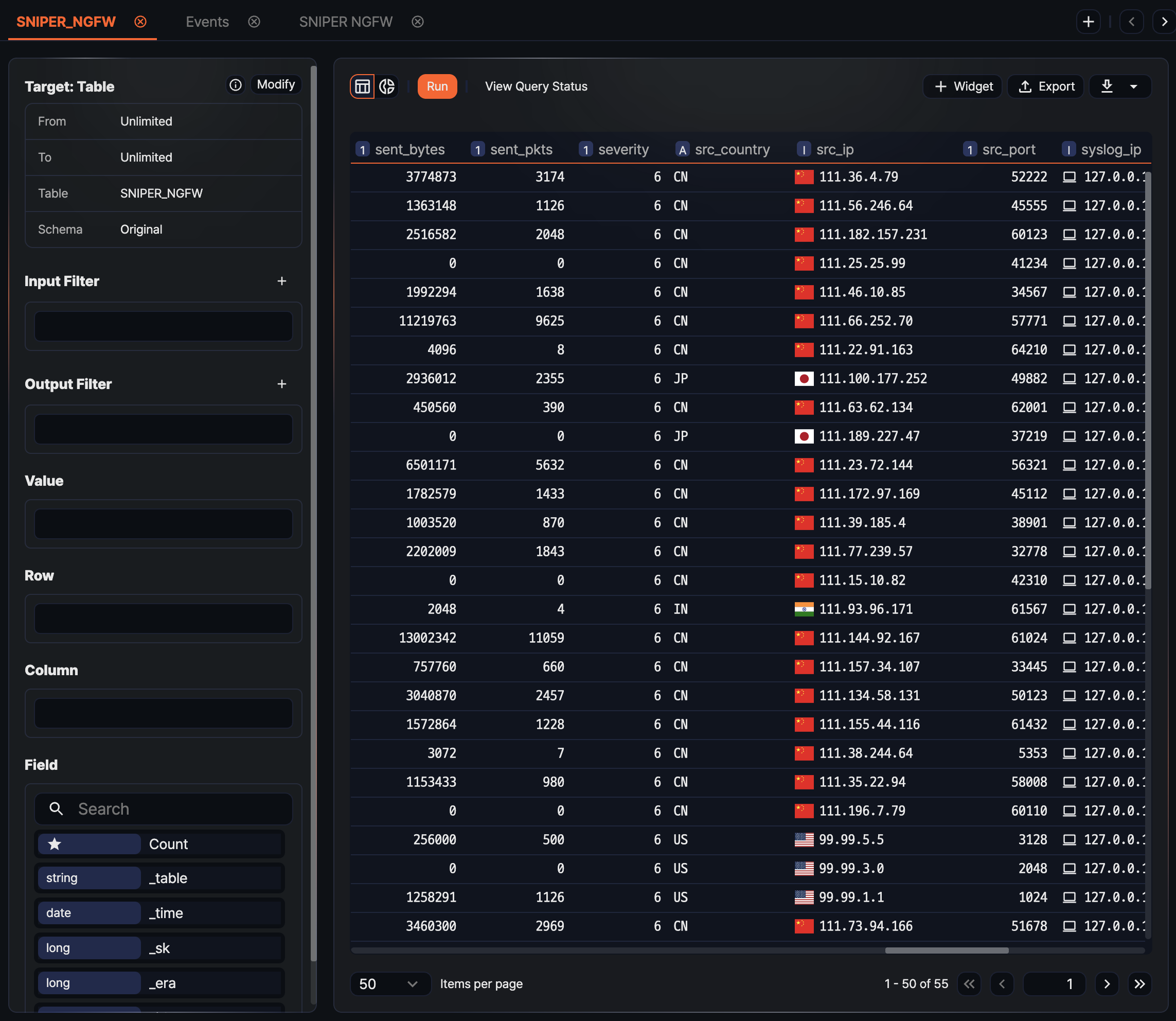This screenshot has height=1021, width=1176.
Task: Switch to the Events tab
Action: [207, 22]
